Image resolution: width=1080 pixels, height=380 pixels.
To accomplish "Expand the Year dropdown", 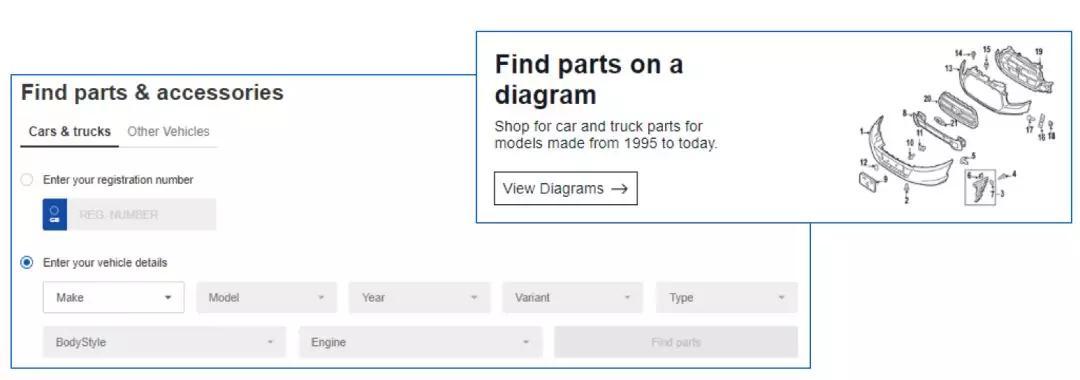I will click(x=419, y=297).
